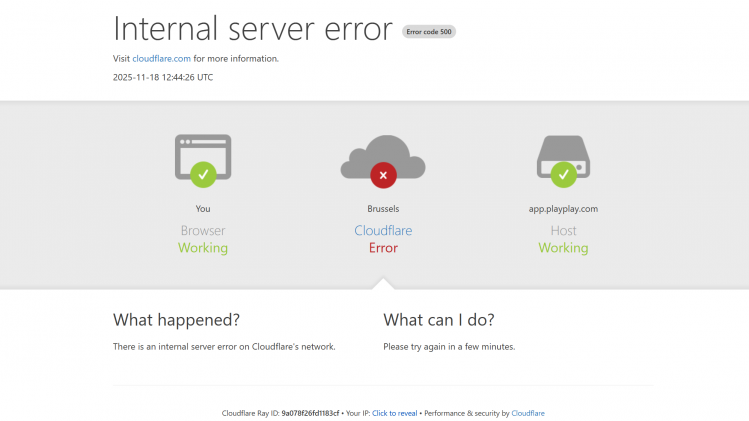Click the 2025-11-18 UTC timestamp

(163, 77)
